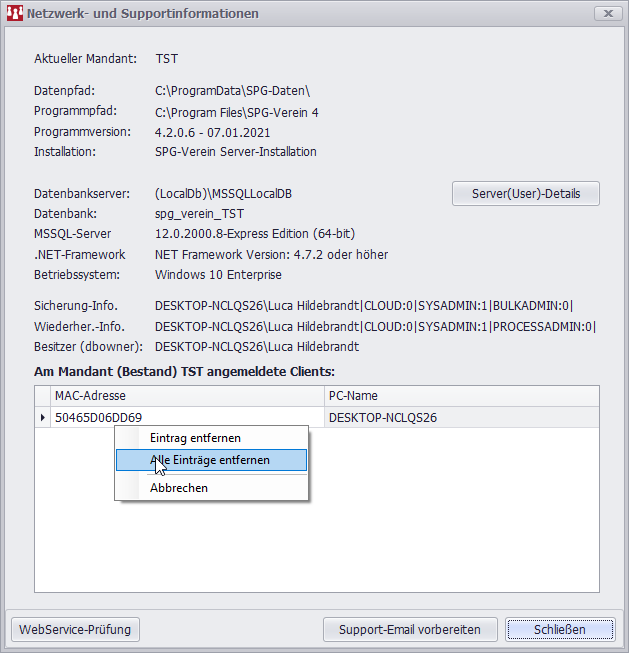The height and width of the screenshot is (653, 629).
Task: Choose 'Alle Einträge entfernen' menu entry
Action: [210, 460]
